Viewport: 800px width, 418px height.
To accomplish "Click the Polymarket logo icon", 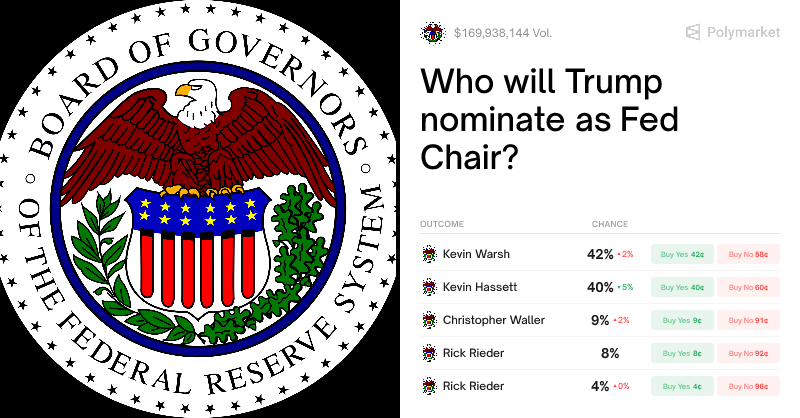I will [x=693, y=32].
